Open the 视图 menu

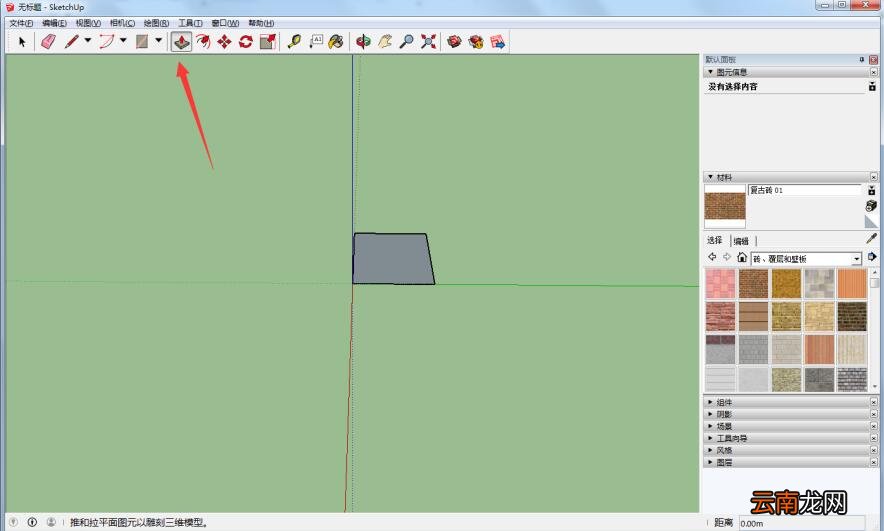[x=88, y=23]
